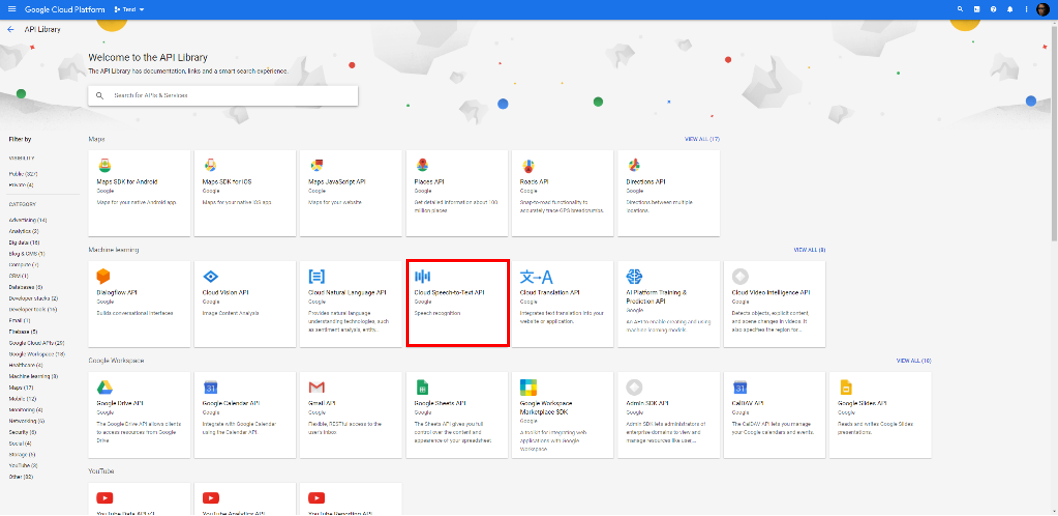Click the Cloud Natural Language API icon
Screen dimensions: 1058x516
coord(316,276)
